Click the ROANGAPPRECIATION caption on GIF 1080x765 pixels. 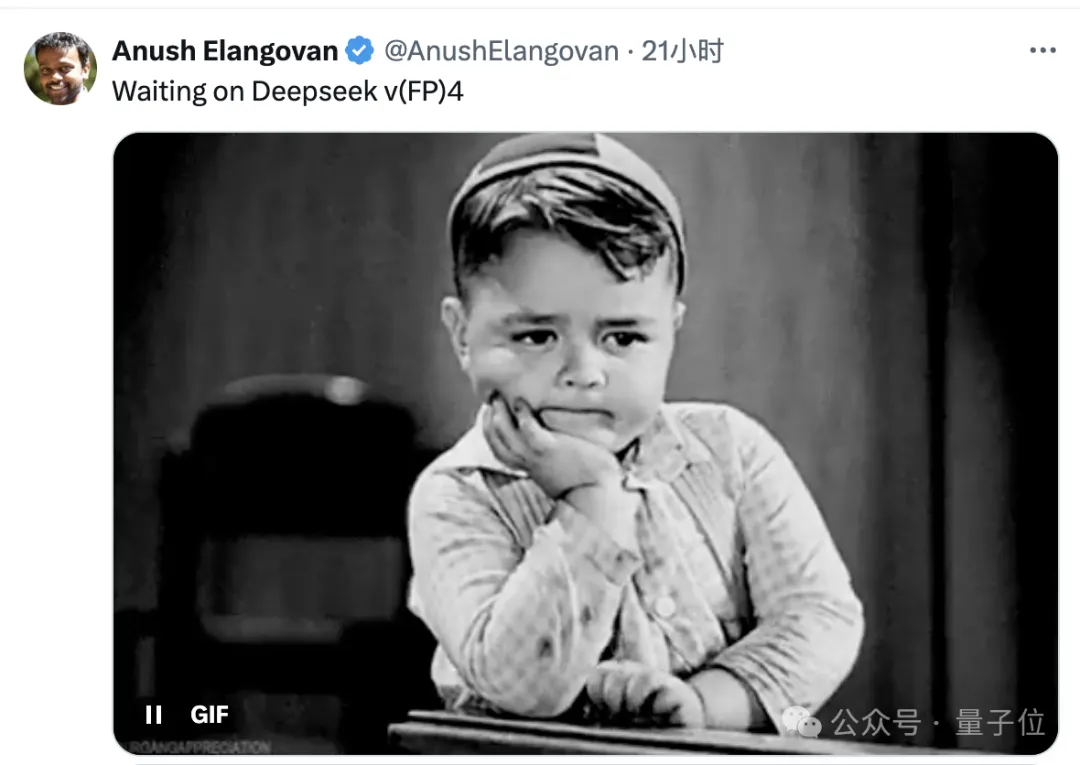[200, 747]
